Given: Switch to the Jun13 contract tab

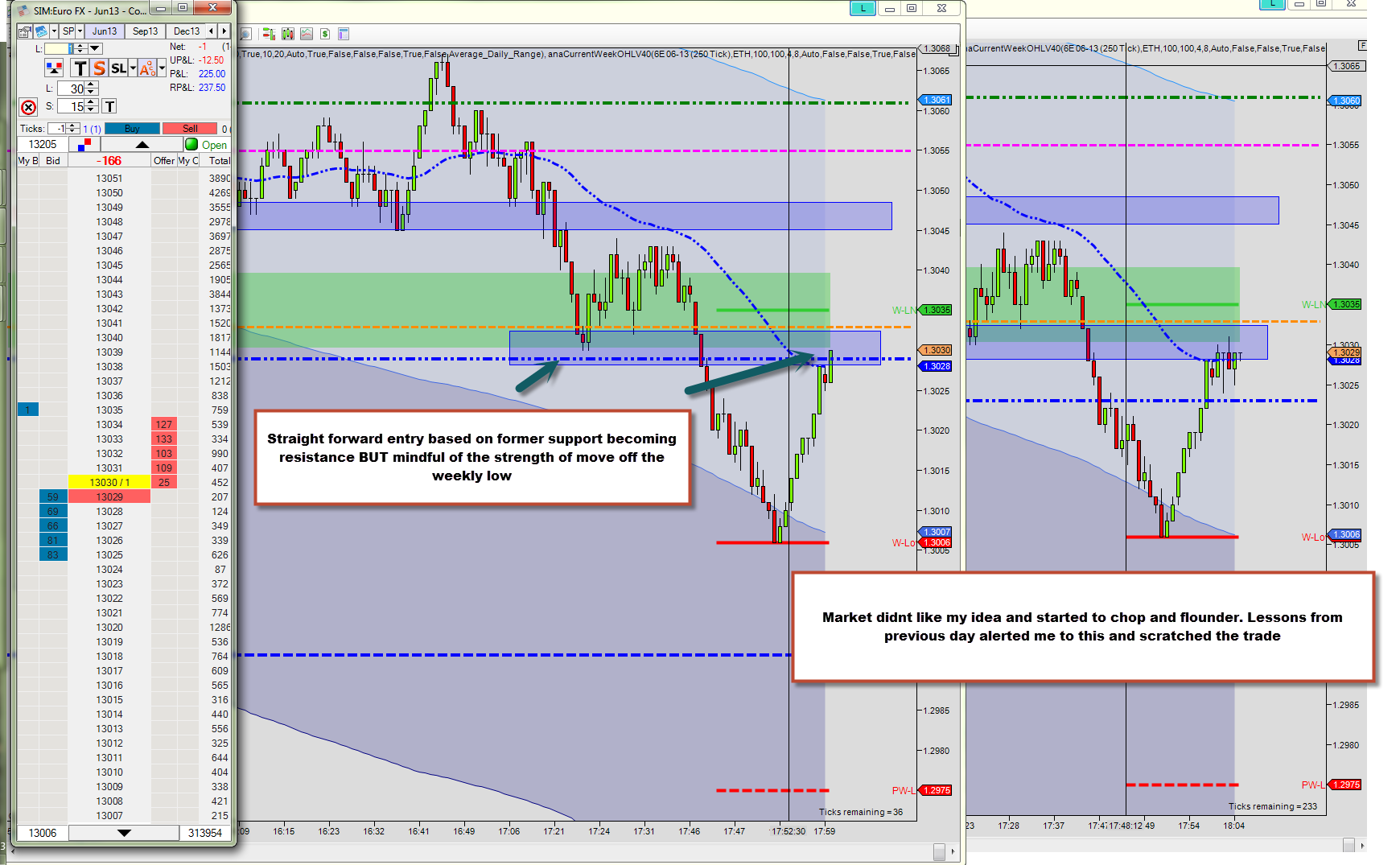Looking at the screenshot, I should (x=105, y=31).
